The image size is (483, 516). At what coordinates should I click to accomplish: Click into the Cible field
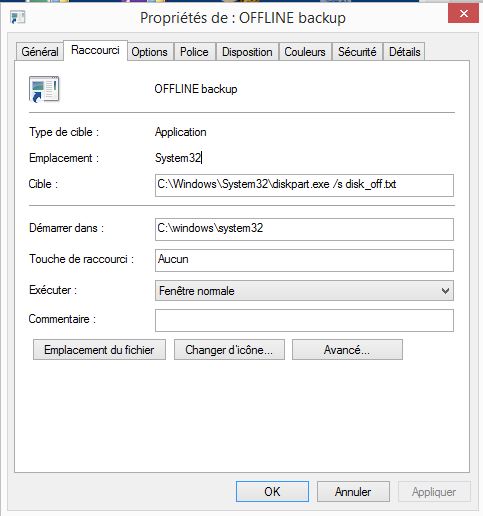point(304,185)
